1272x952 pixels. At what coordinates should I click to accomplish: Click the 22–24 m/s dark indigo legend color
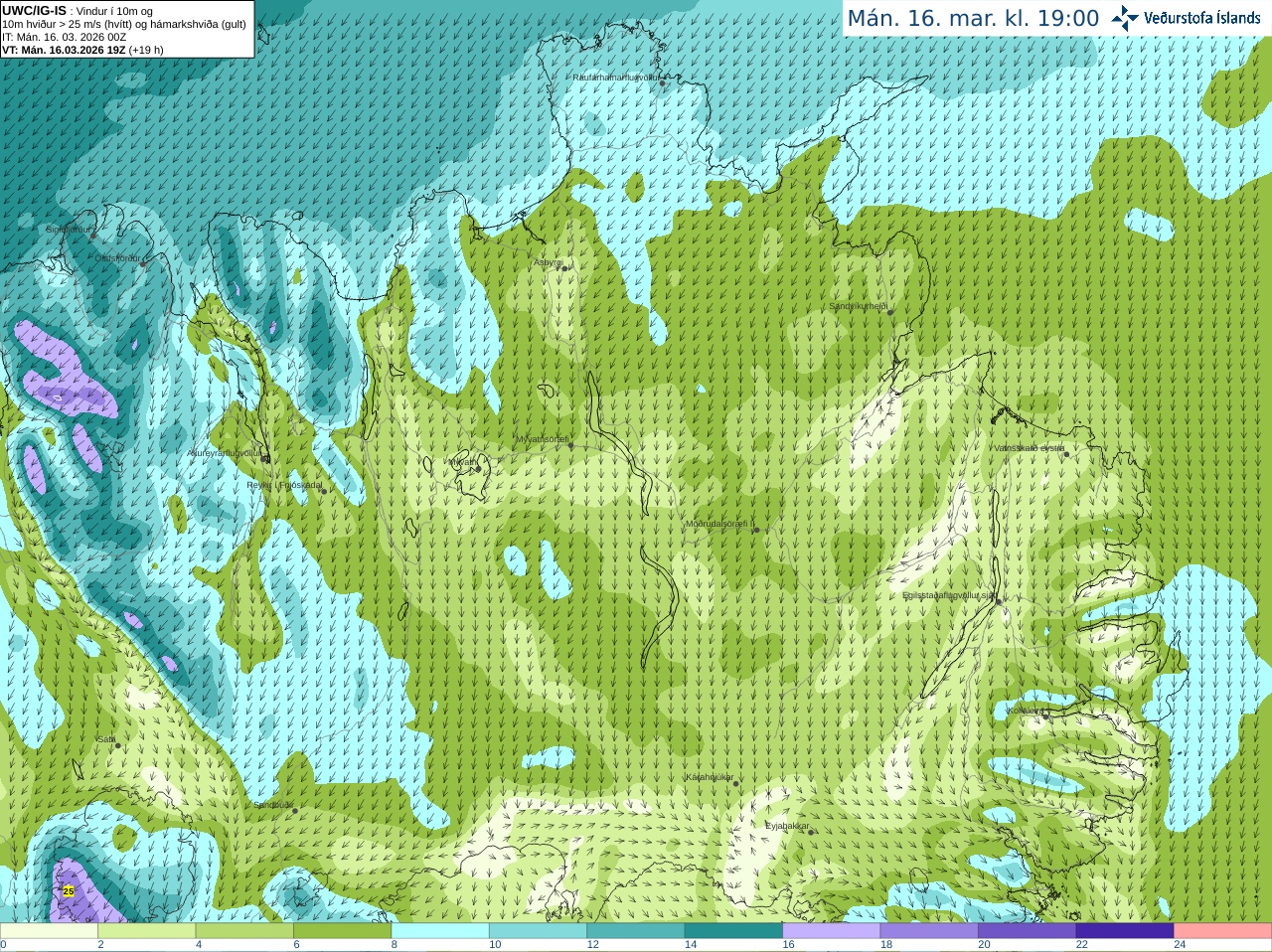pos(1125,931)
